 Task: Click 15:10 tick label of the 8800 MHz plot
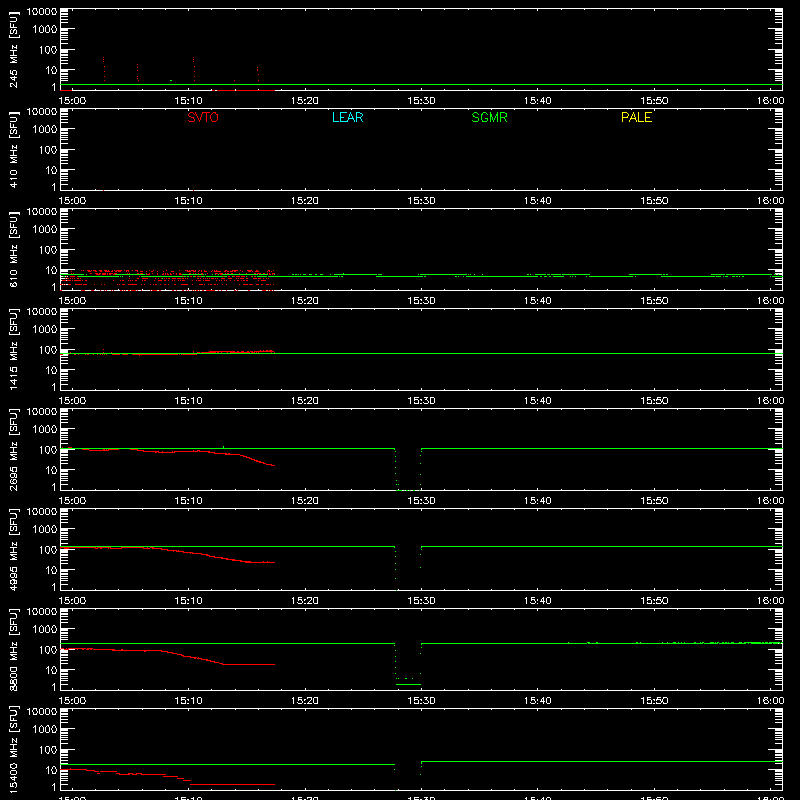188,701
